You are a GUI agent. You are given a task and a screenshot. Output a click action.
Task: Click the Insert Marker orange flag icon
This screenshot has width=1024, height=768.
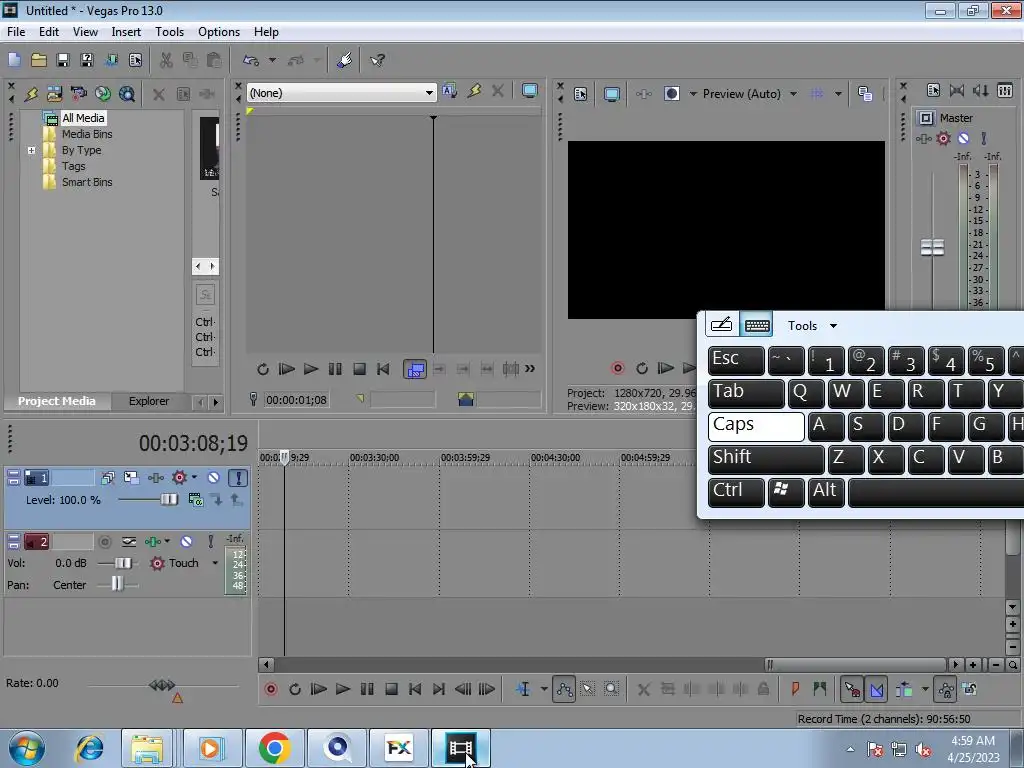795,689
